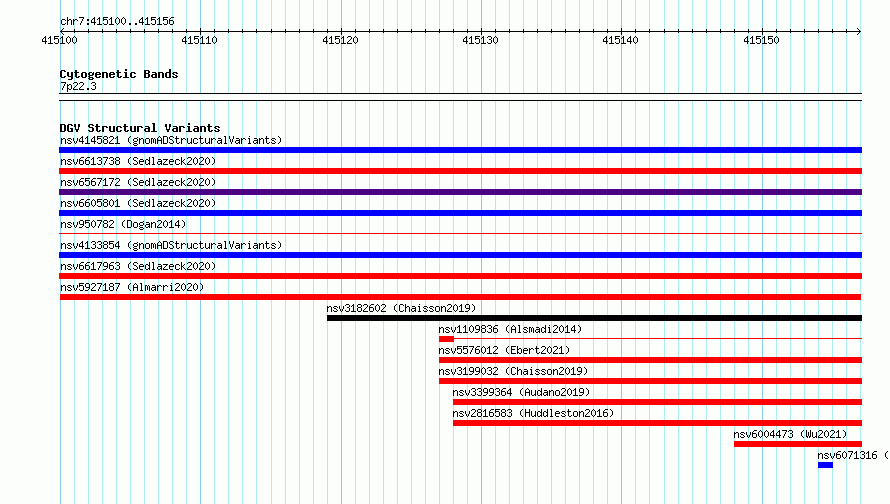Click the DGV Structural Variants track title
This screenshot has height=504, width=890.
tap(140, 128)
